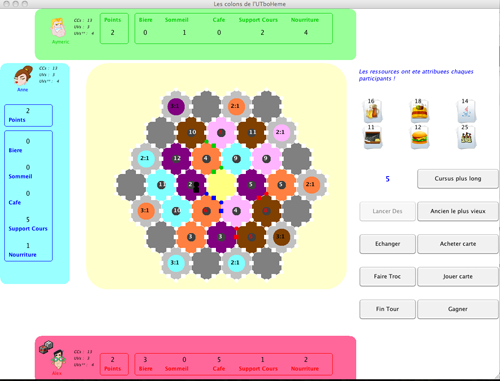Click Alex's player avatar with glasses
Screen dimensions: 500x381
(58, 360)
